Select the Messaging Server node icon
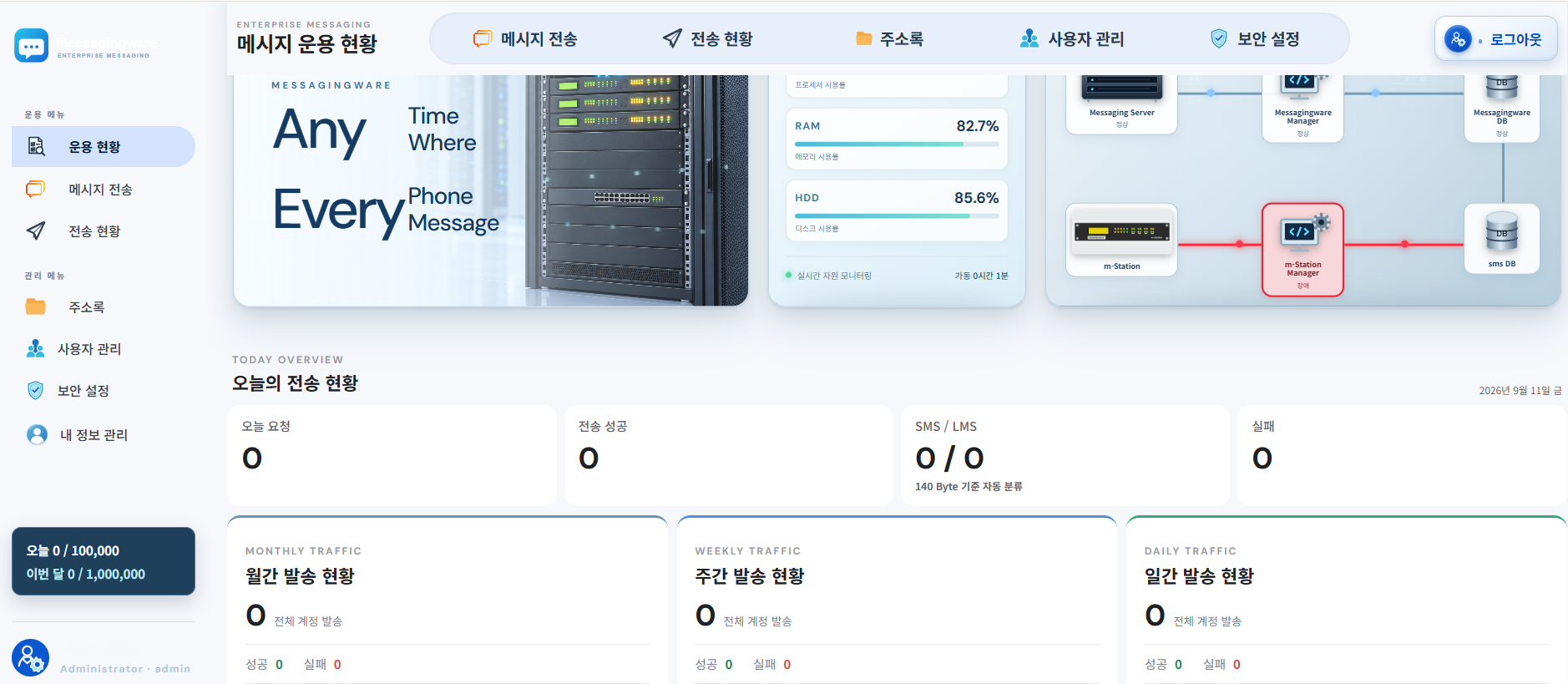Viewport: 1568px width, 684px height. pyautogui.click(x=1121, y=87)
